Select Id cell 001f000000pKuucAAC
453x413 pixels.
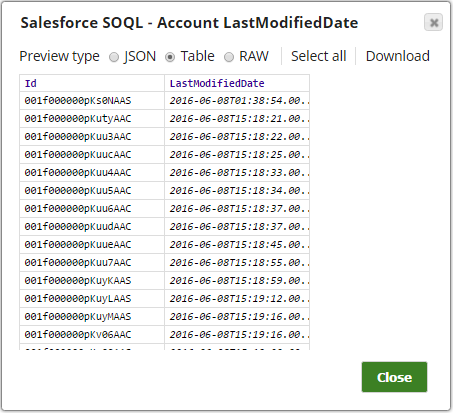point(92,155)
